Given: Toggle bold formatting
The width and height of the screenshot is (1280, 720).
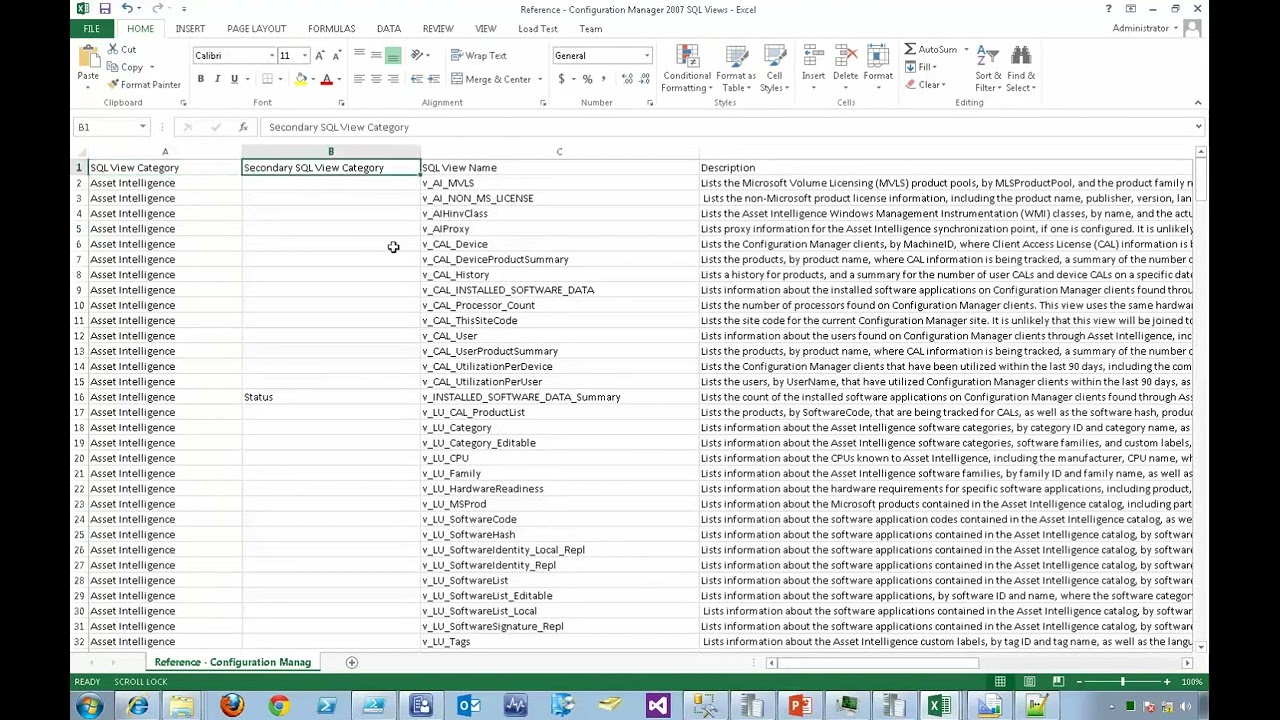Looking at the screenshot, I should click(200, 79).
